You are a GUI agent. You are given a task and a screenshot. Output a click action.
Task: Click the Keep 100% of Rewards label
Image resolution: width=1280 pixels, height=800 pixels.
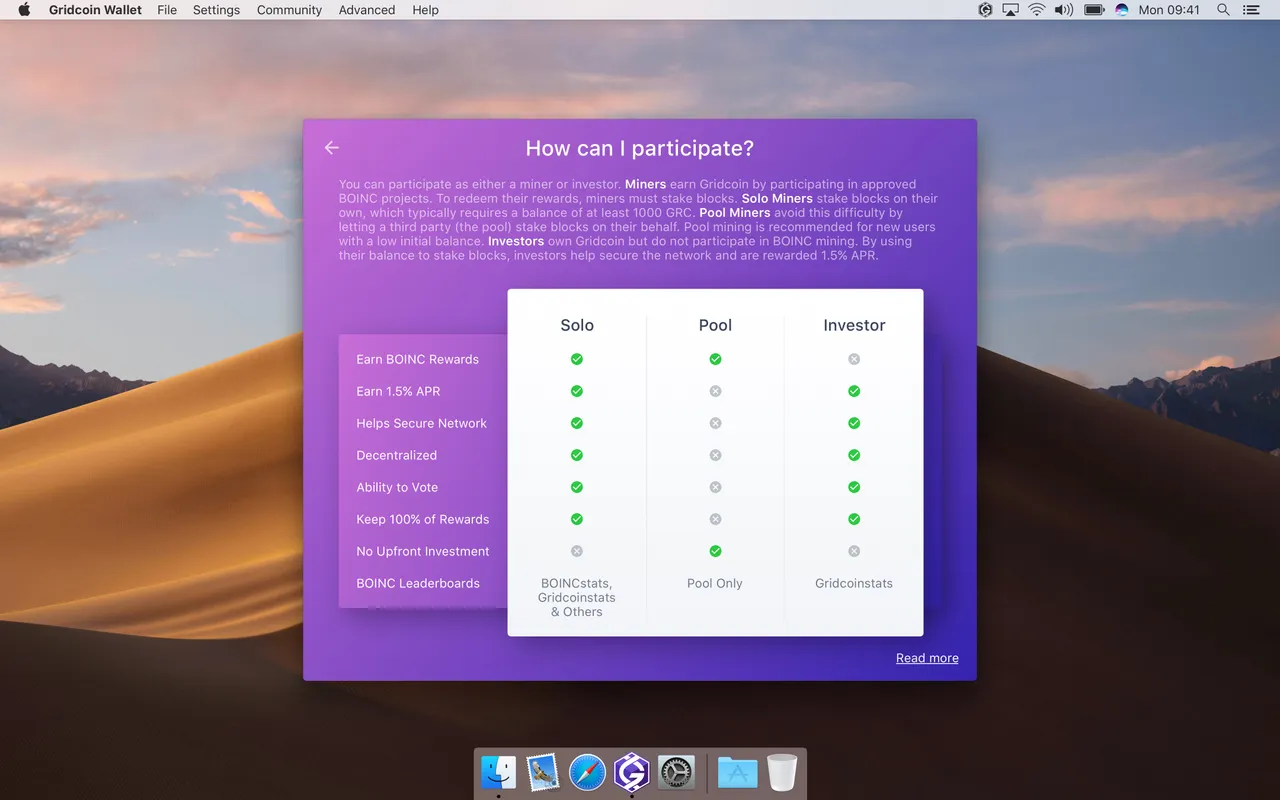click(x=423, y=519)
